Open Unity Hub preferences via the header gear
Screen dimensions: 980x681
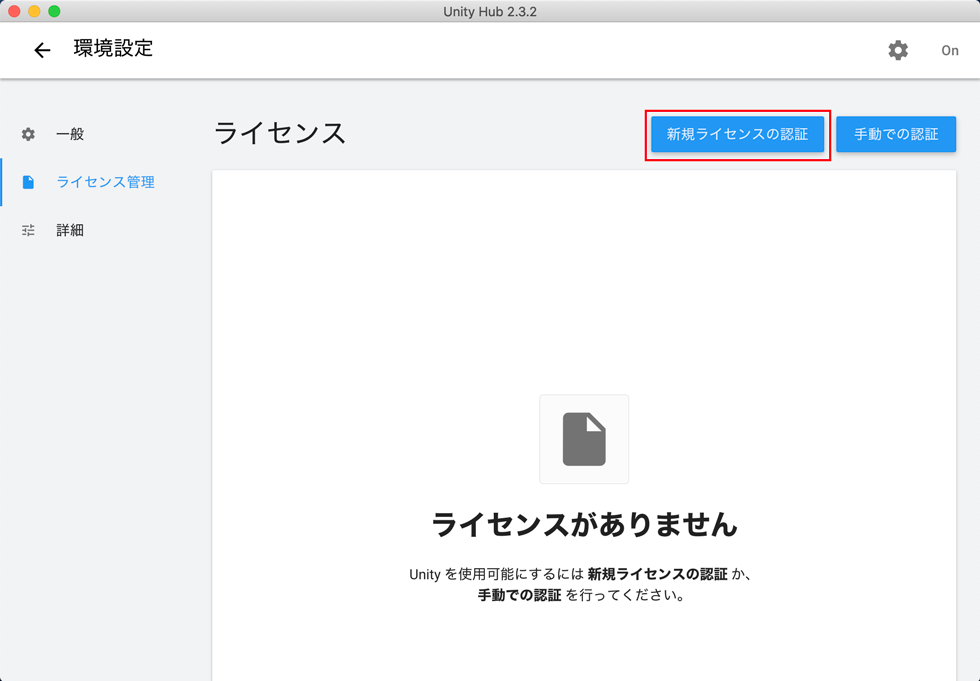point(898,49)
